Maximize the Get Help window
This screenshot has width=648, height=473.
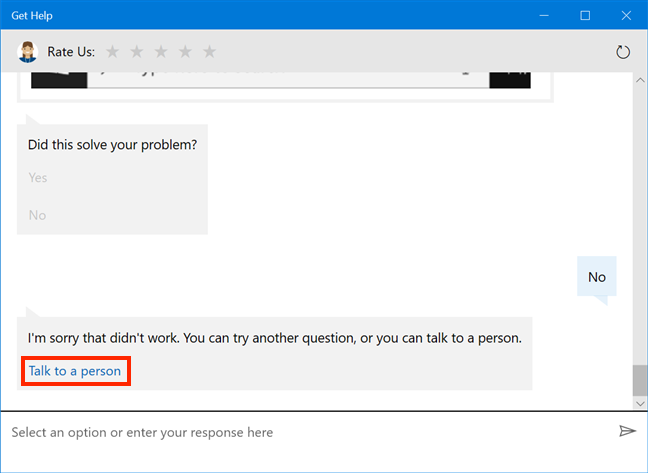point(585,15)
